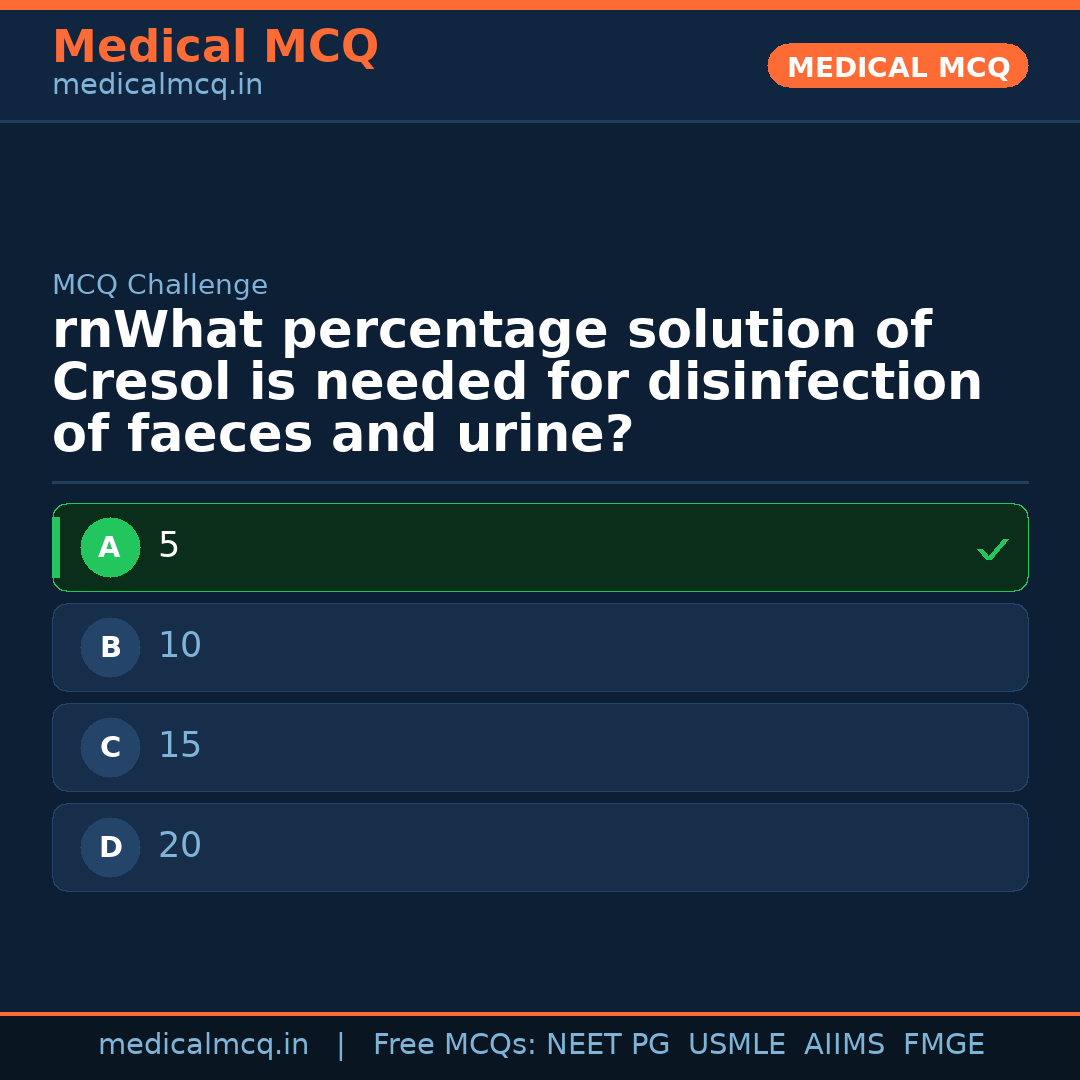Open medicalmcq.in link in footer

[x=203, y=1045]
